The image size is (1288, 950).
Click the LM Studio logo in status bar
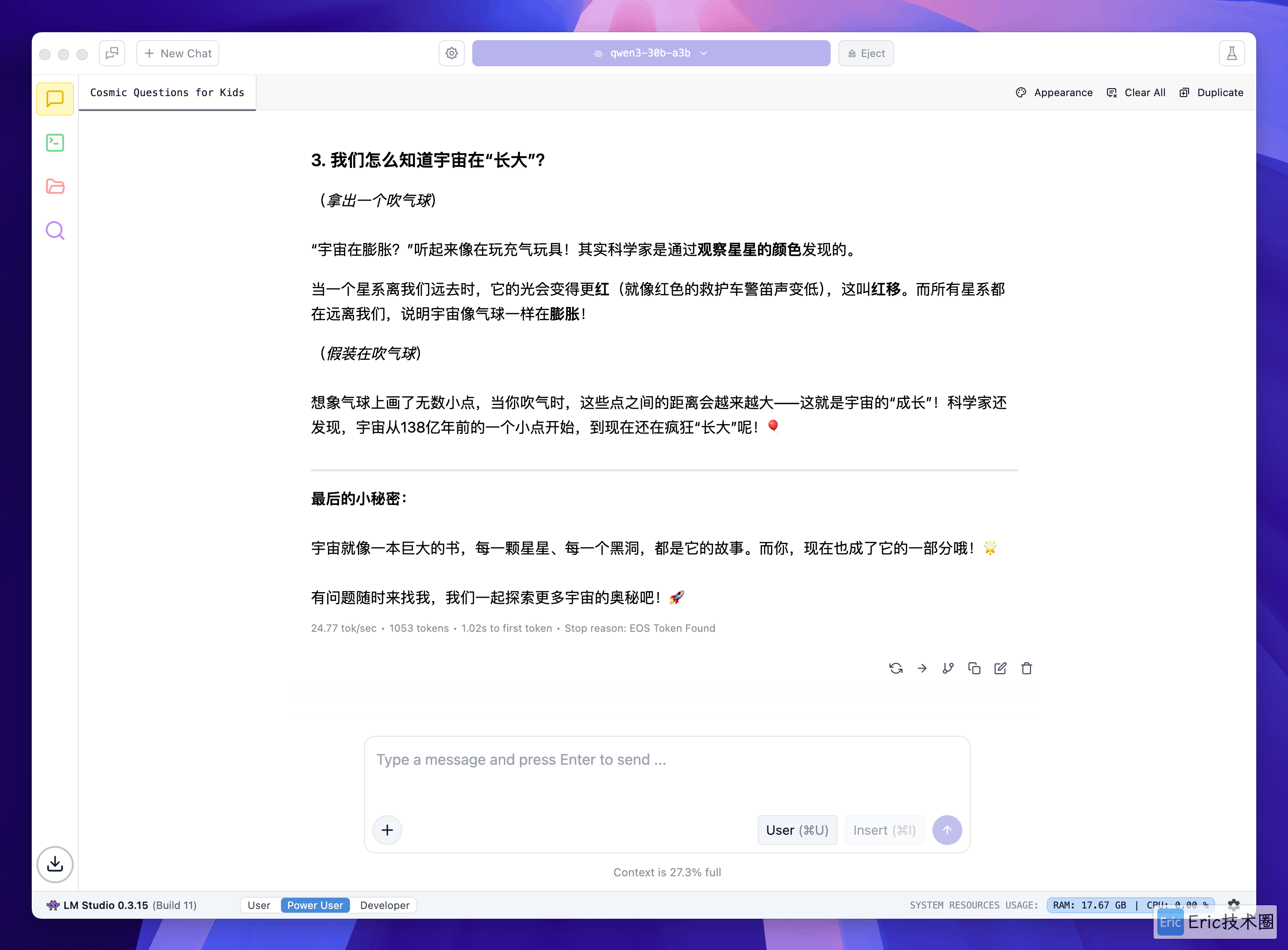click(53, 905)
